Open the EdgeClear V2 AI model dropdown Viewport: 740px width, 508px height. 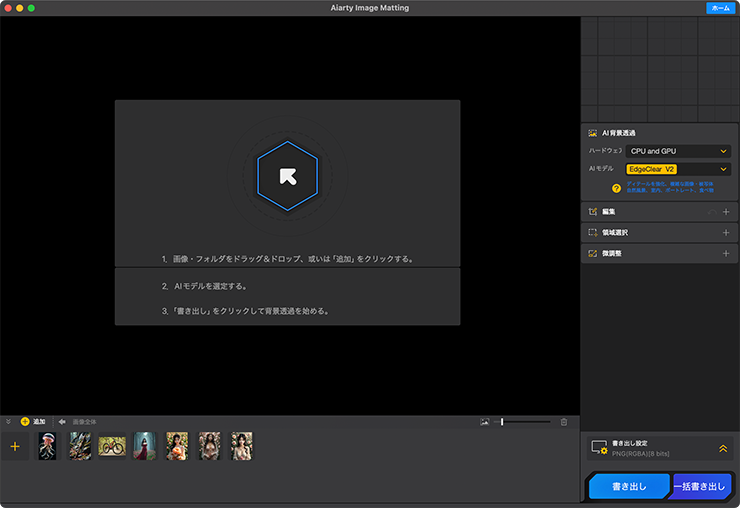(678, 169)
